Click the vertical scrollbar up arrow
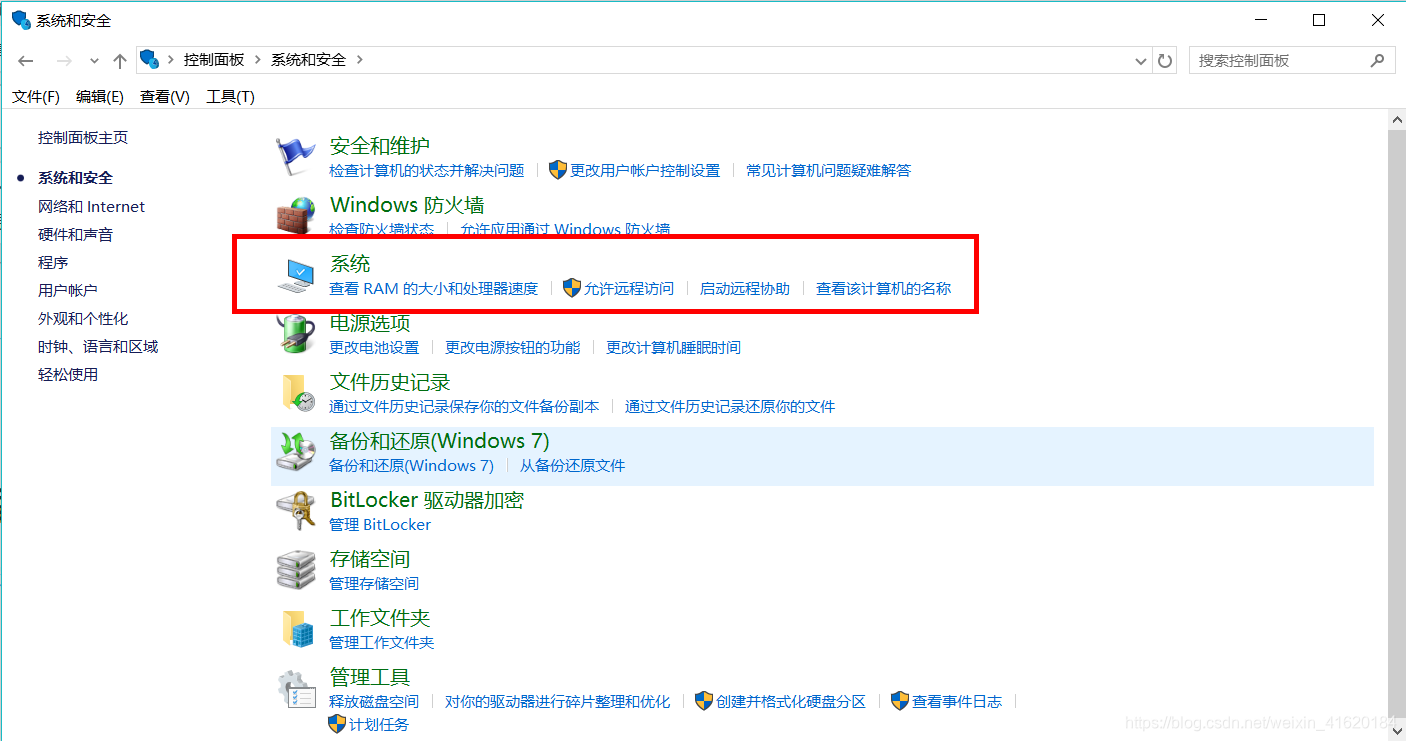 point(1397,120)
